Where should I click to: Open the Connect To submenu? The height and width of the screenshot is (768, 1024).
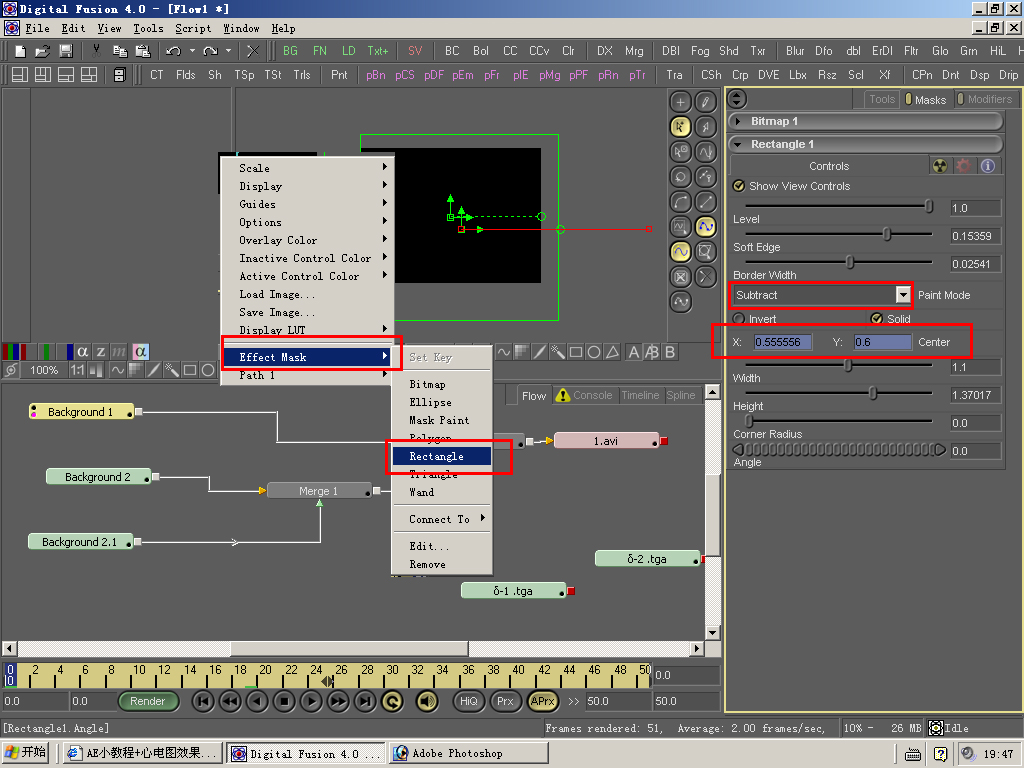coord(441,519)
